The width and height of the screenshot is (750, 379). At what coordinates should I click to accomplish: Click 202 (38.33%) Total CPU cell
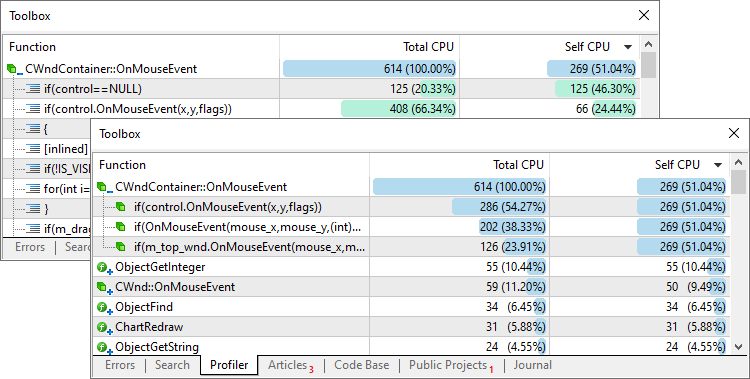(x=460, y=227)
